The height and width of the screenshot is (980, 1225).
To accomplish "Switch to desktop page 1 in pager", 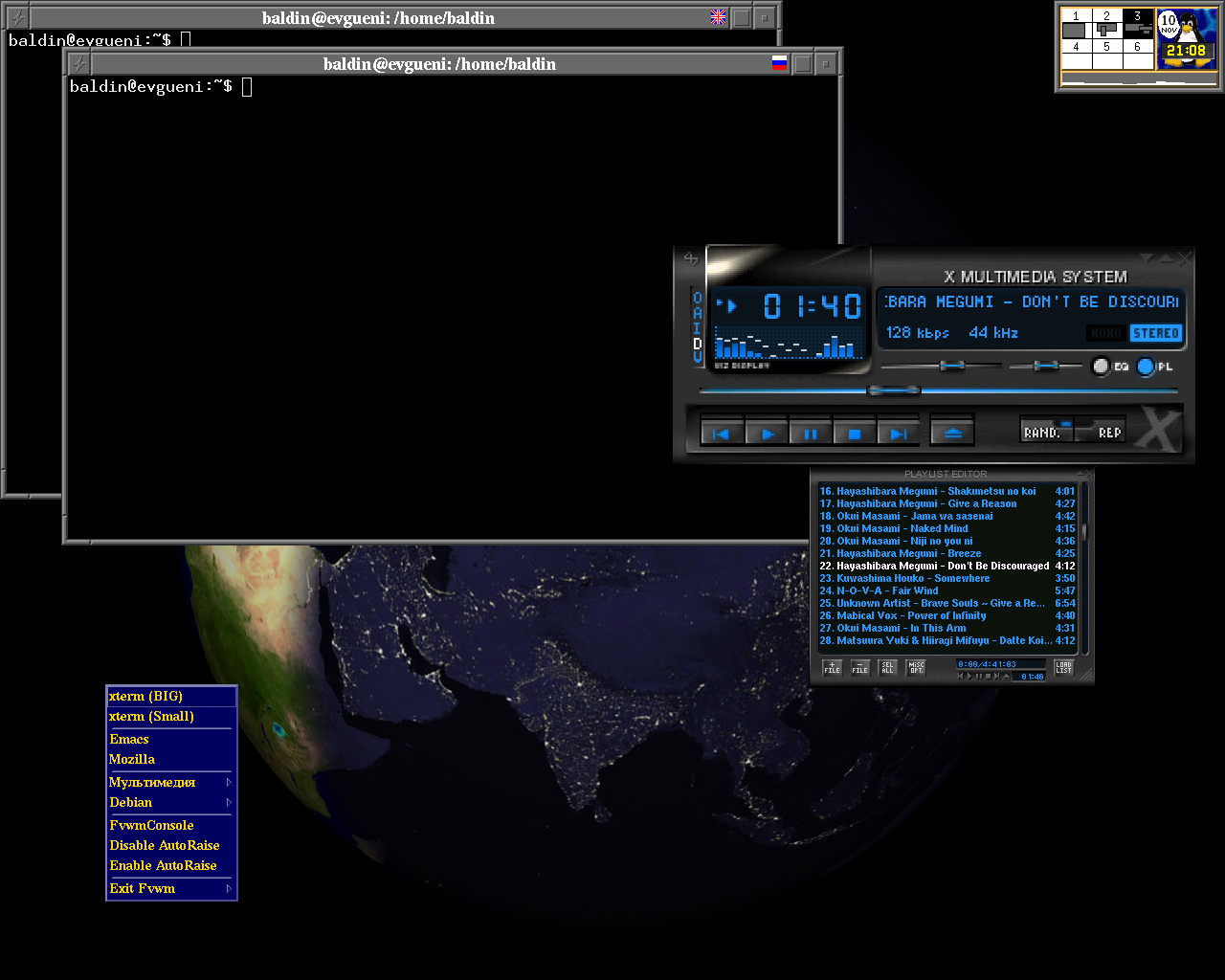I will [x=1077, y=24].
